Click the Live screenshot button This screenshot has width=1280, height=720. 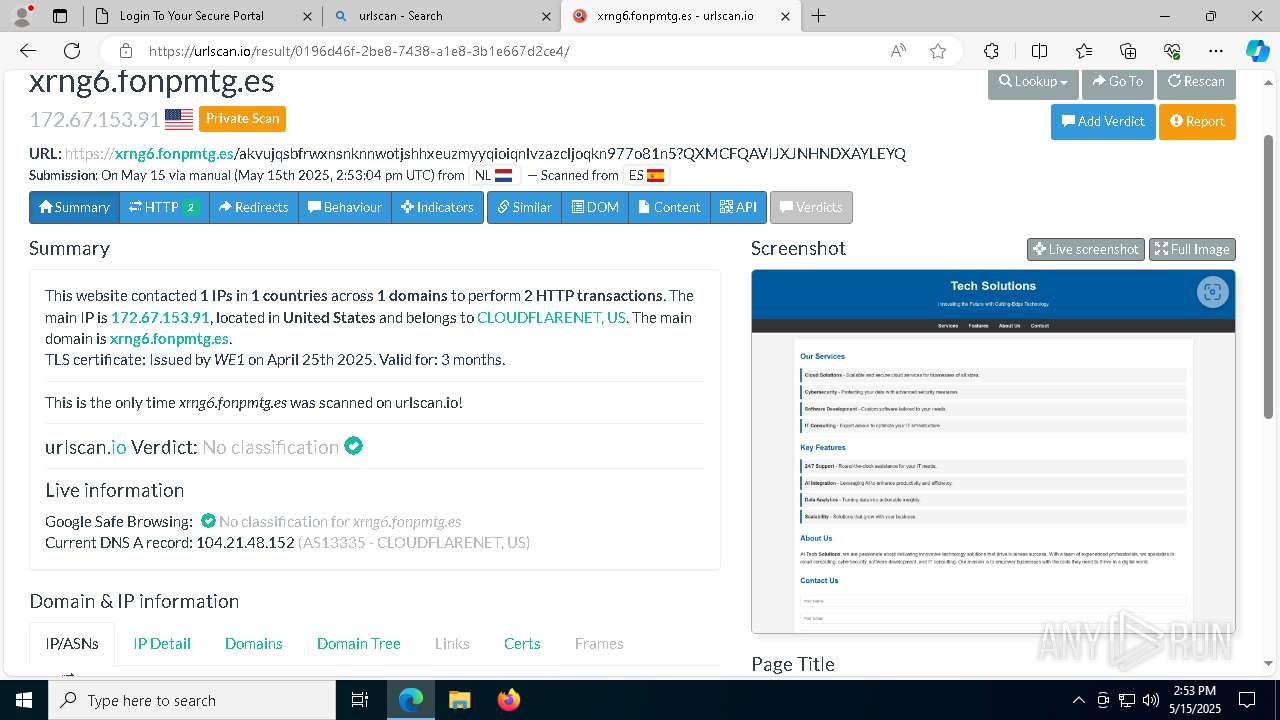tap(1086, 249)
